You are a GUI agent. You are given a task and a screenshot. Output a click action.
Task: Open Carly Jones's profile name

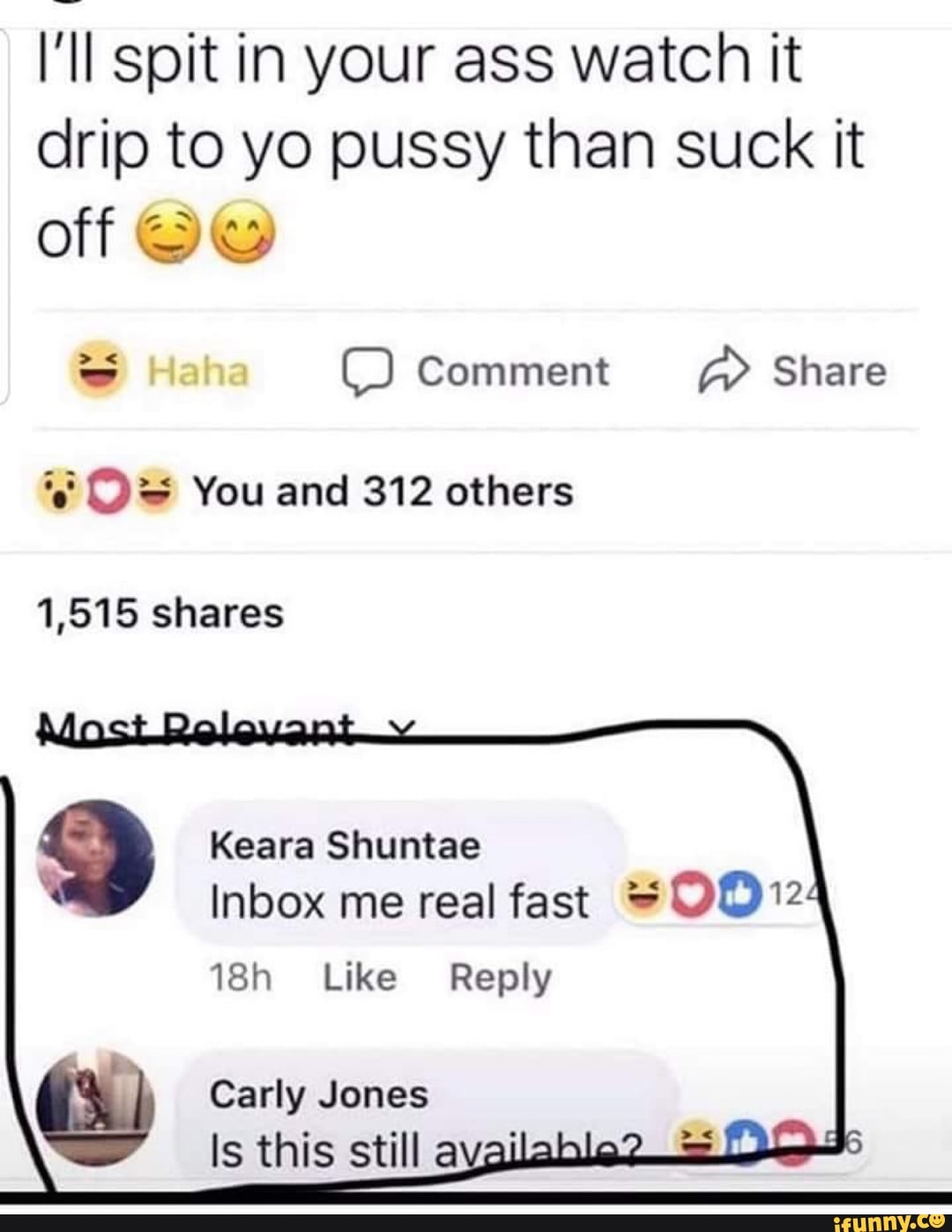pos(319,1095)
